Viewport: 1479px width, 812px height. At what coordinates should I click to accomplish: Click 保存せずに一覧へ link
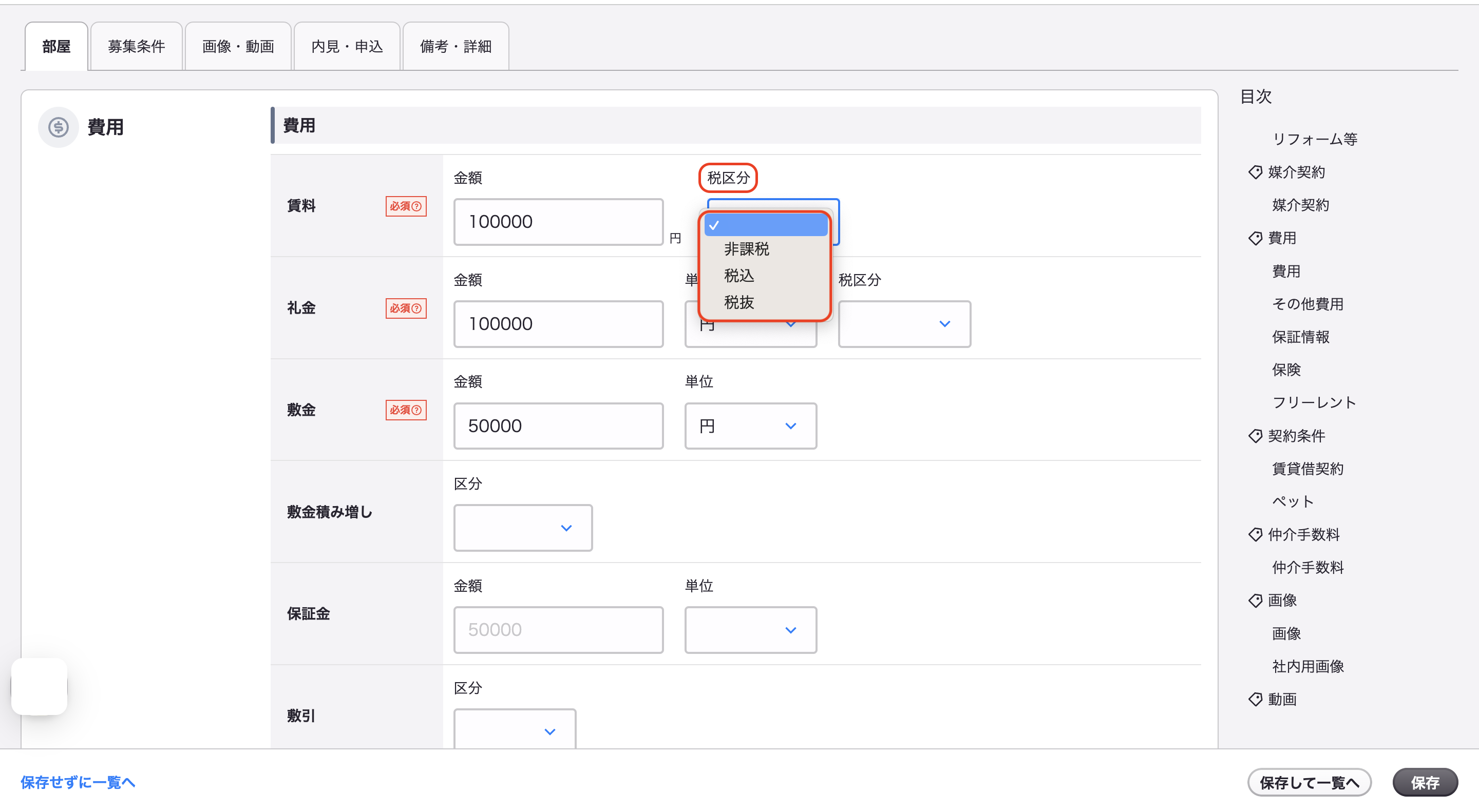pyautogui.click(x=78, y=783)
